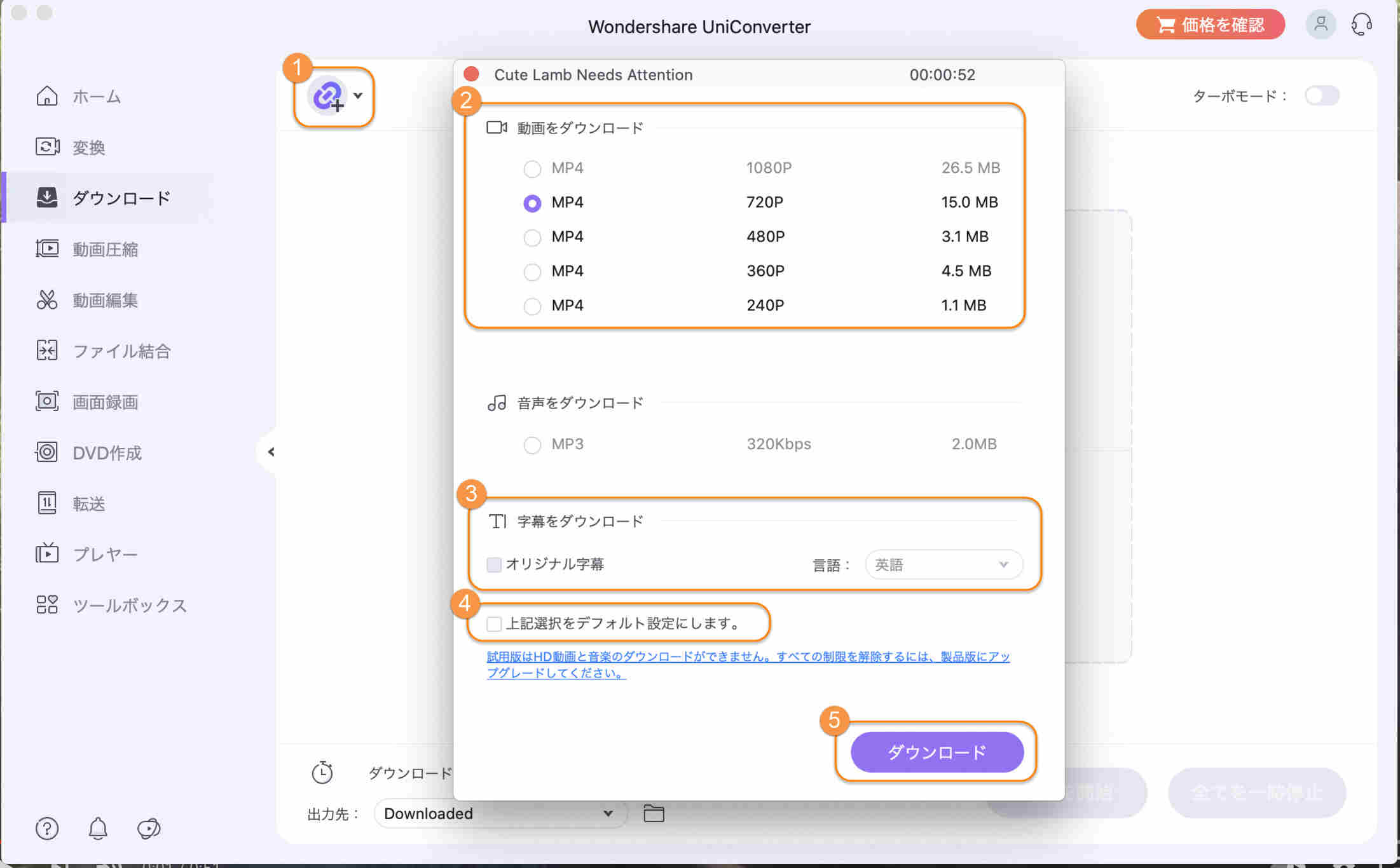Open the 言語 language dropdown

pos(944,564)
